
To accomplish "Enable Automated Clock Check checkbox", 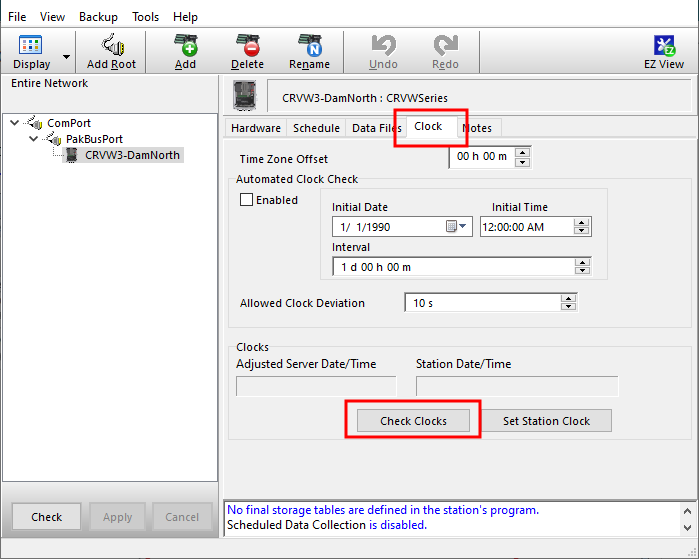I will point(247,200).
